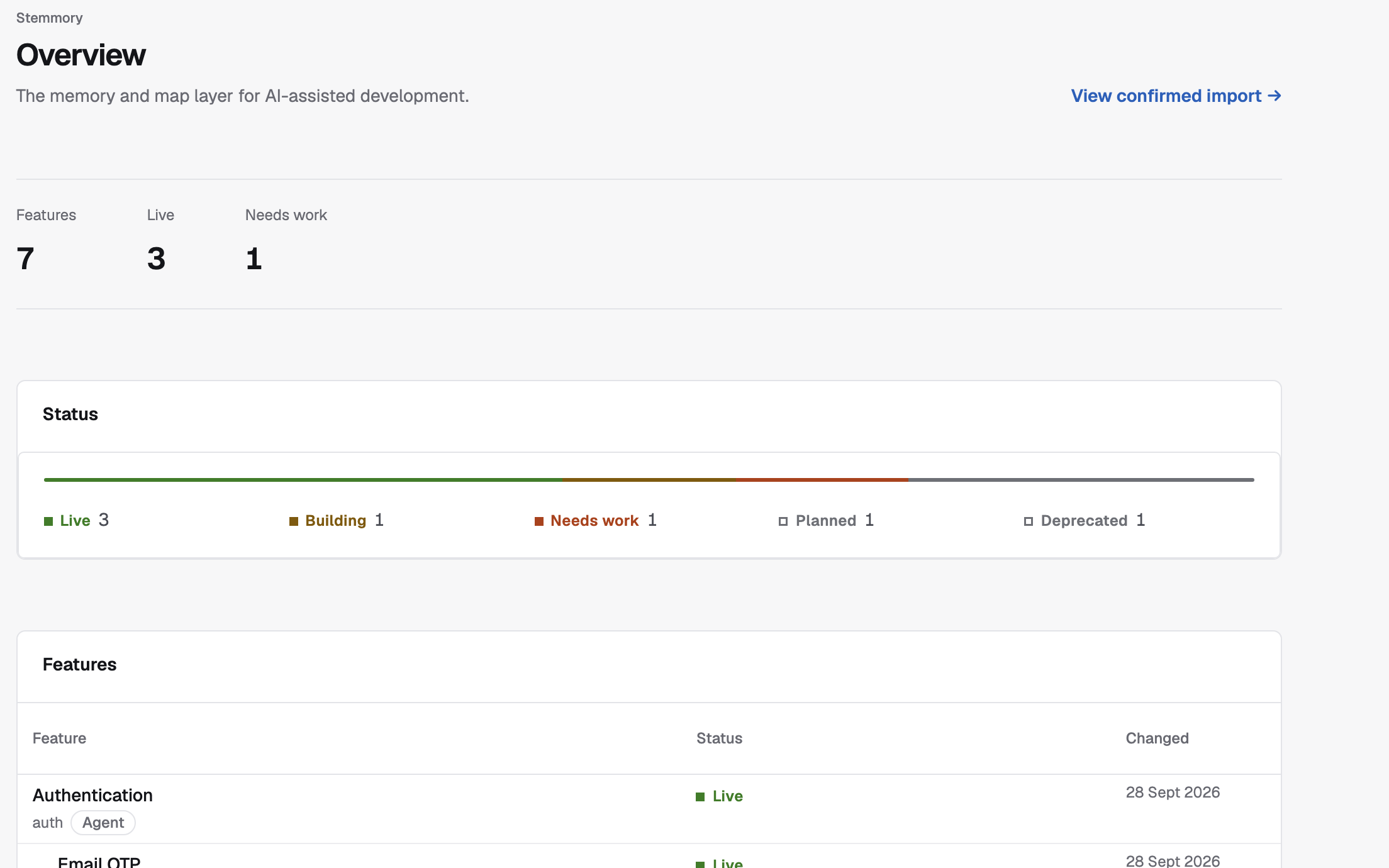Click the Stemmory breadcrumb label
Screen dimensions: 1389x868
click(x=49, y=18)
